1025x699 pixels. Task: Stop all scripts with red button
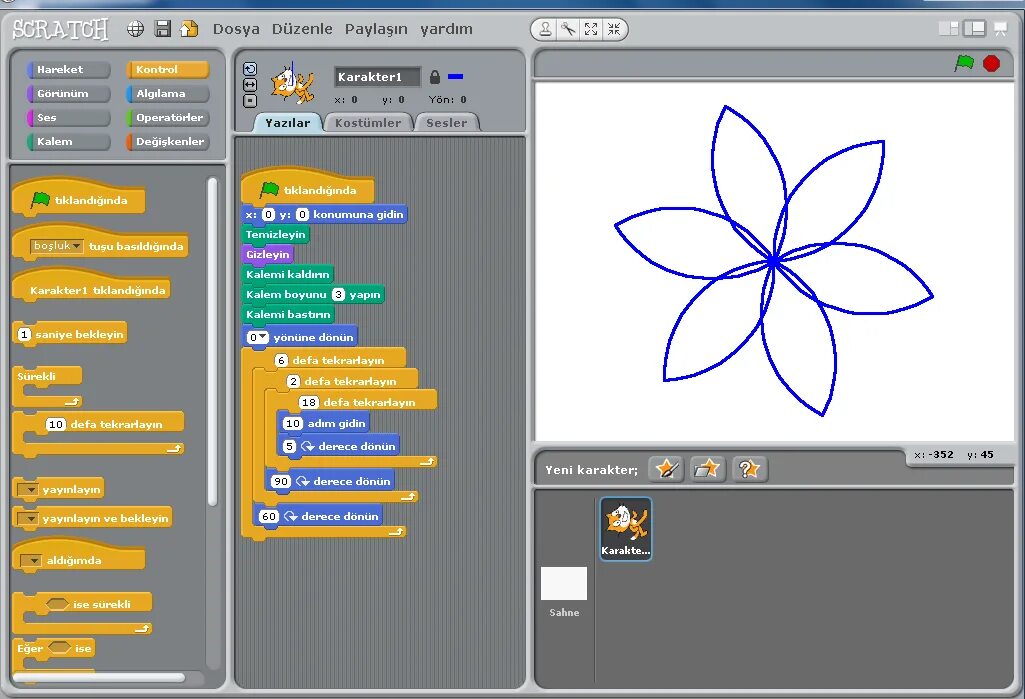[x=992, y=63]
